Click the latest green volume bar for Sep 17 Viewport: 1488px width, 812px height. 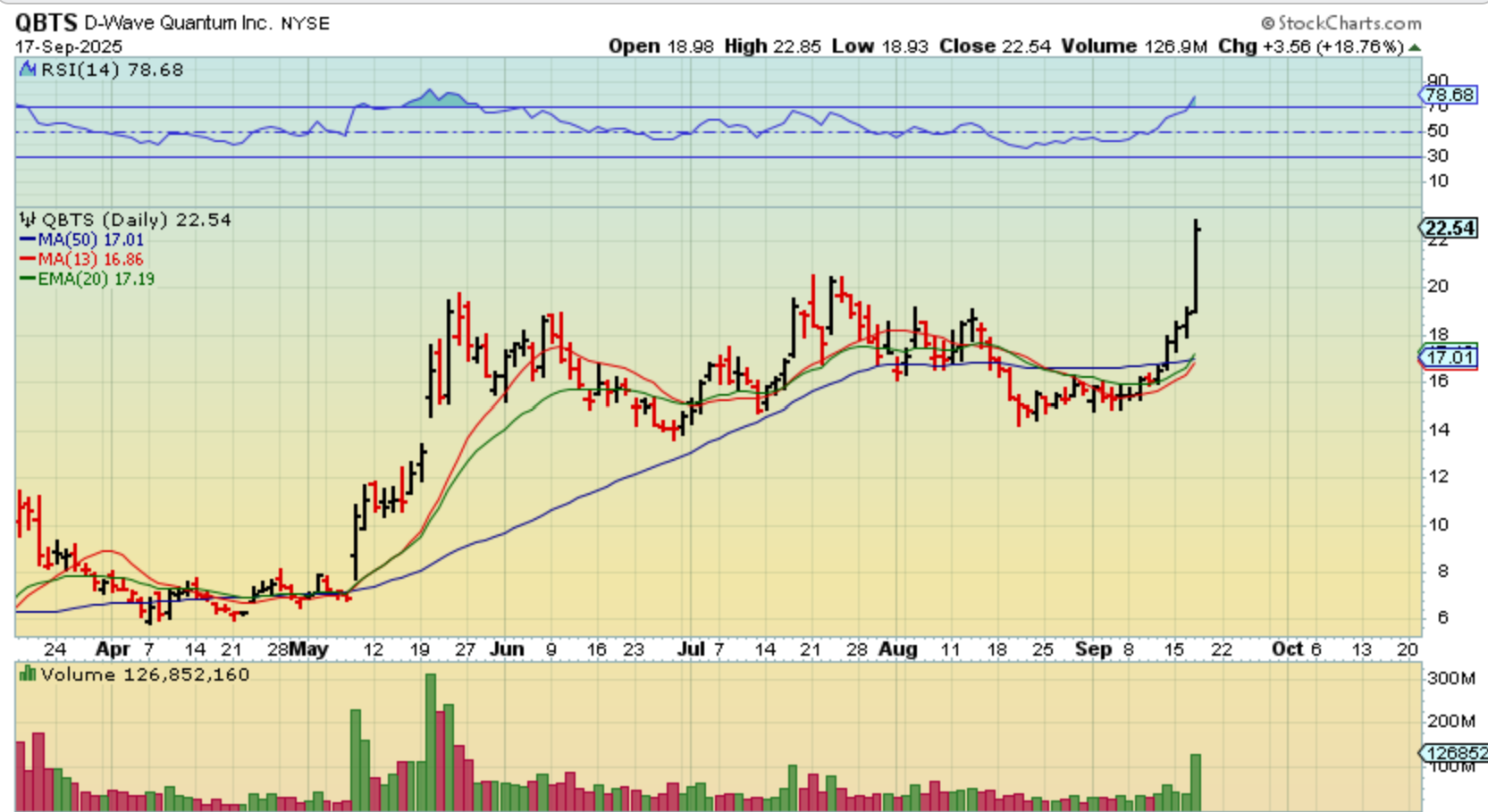(1196, 783)
